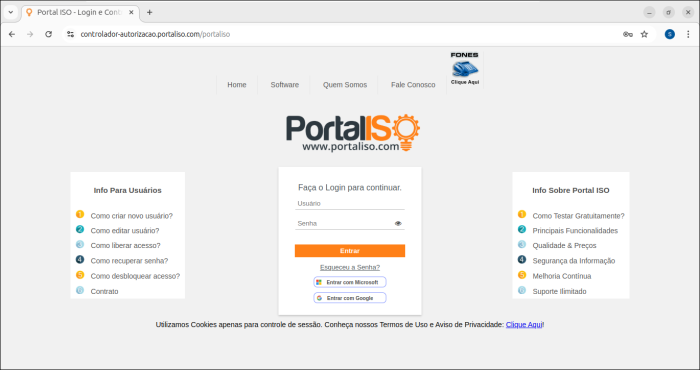The image size is (700, 370).
Task: Select the Portal ISO browser tab
Action: 80,12
